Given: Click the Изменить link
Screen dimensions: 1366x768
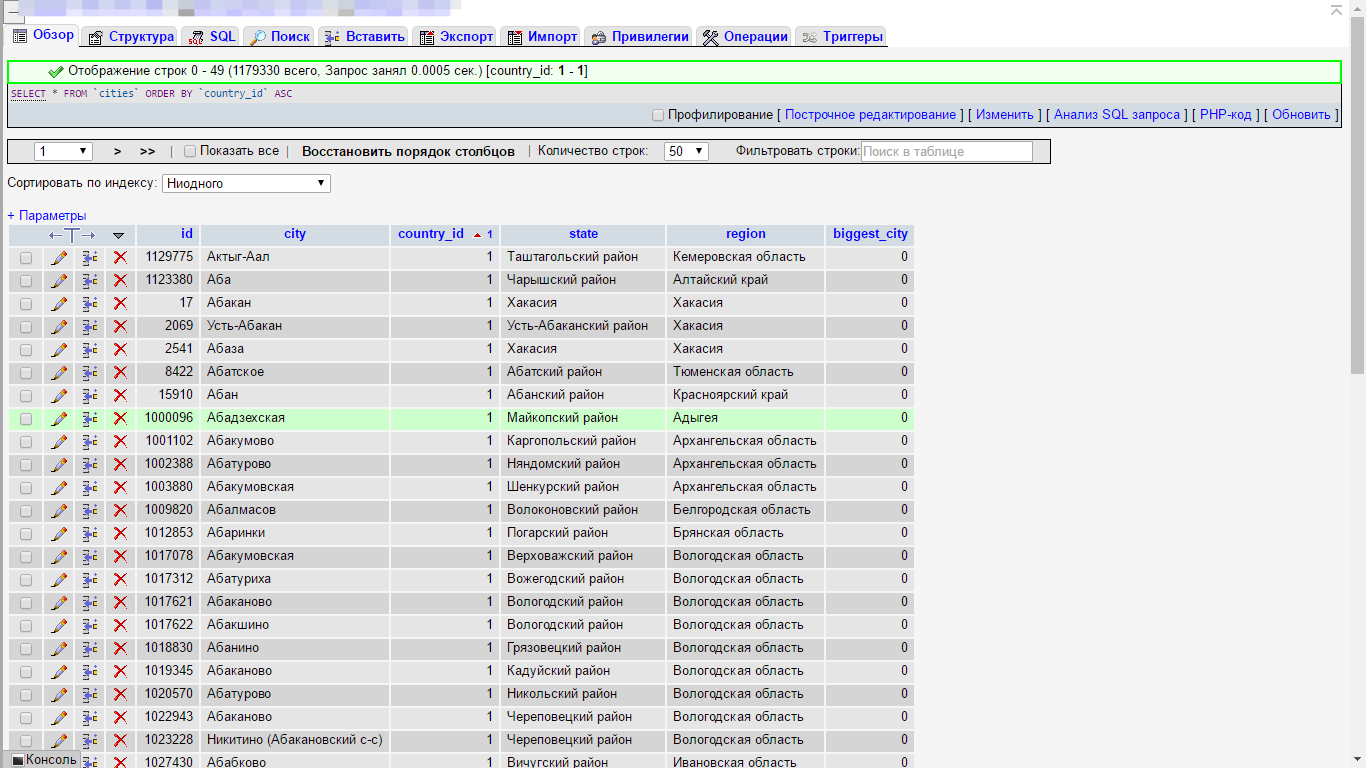Looking at the screenshot, I should 1004,115.
